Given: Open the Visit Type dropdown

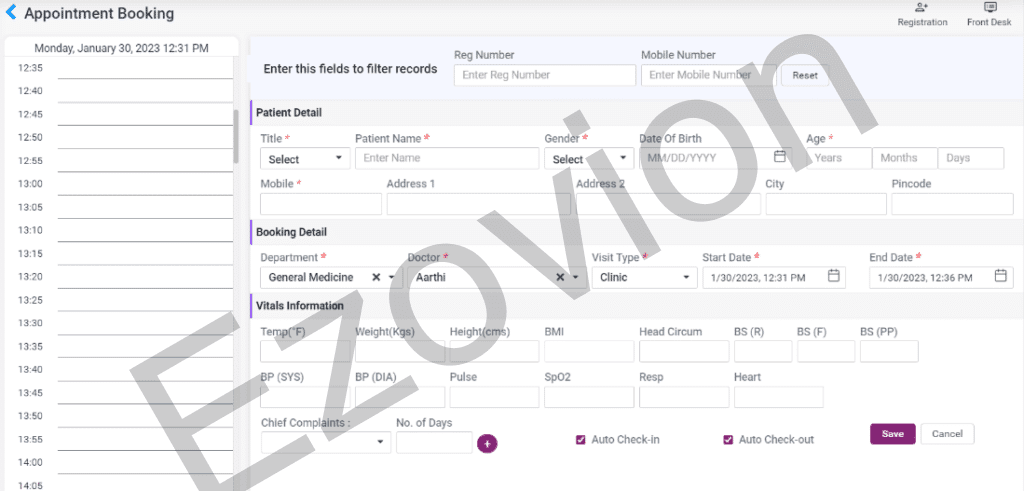Looking at the screenshot, I should [645, 277].
